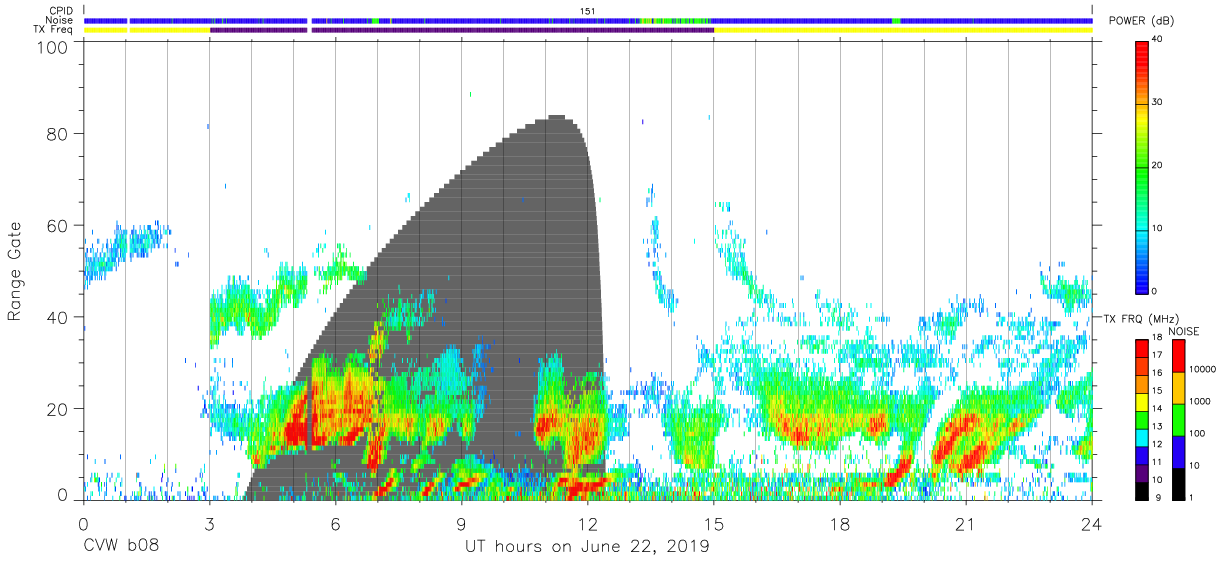1228x567 pixels.
Task: Click the POWER (dB) colorbar title
Action: pos(1142,21)
